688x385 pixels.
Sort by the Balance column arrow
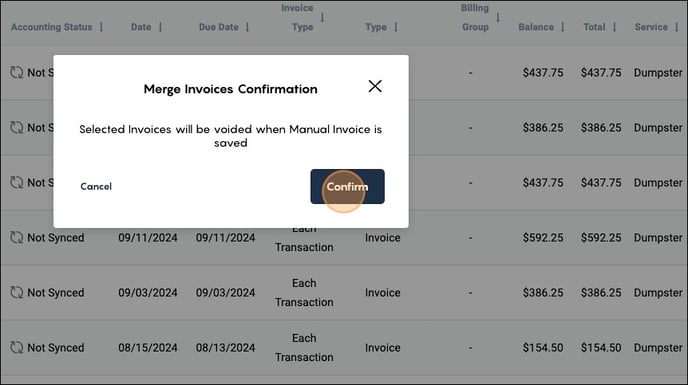(563, 27)
